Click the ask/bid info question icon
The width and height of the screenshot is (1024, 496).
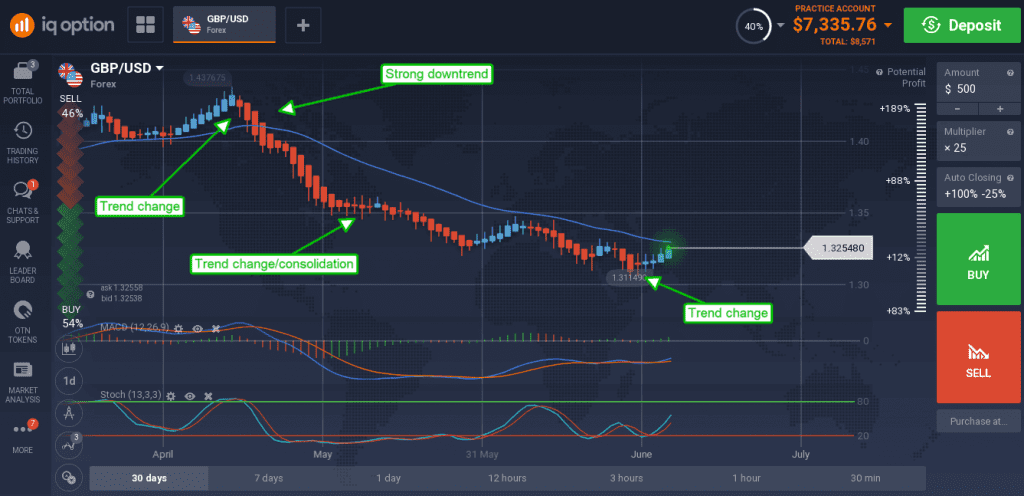[x=91, y=294]
